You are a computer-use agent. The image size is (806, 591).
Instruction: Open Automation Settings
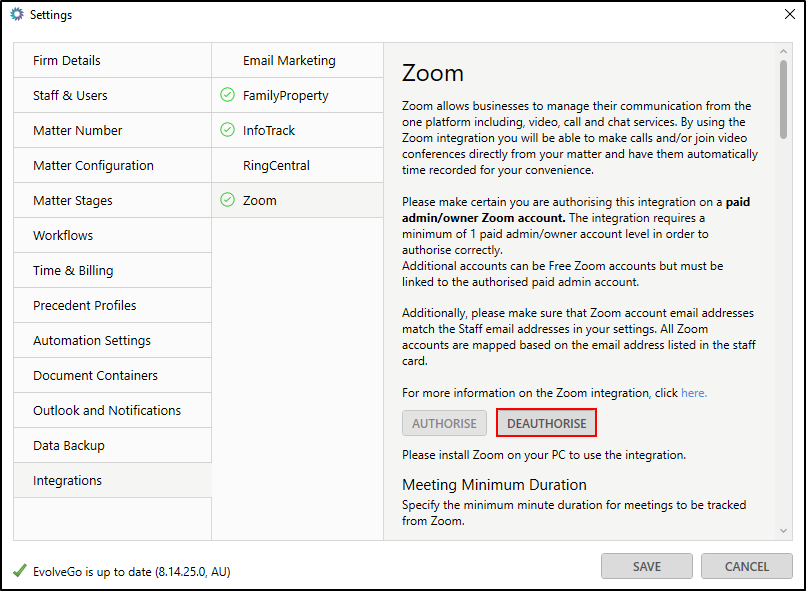pos(113,340)
